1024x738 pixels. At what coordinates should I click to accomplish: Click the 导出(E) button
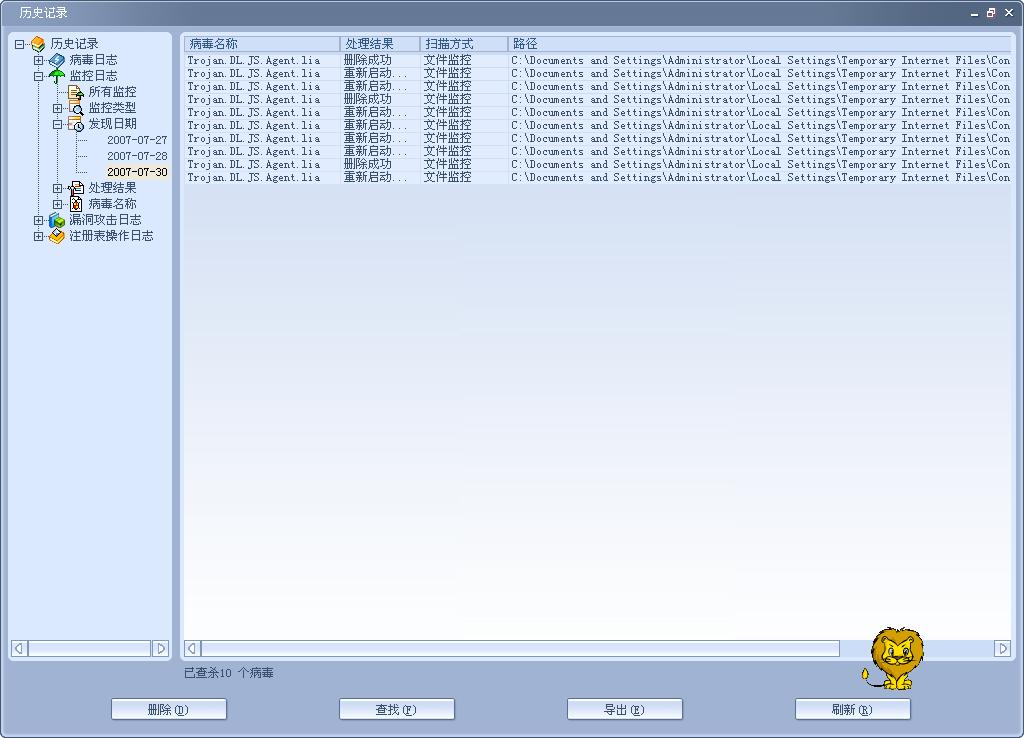tap(624, 709)
